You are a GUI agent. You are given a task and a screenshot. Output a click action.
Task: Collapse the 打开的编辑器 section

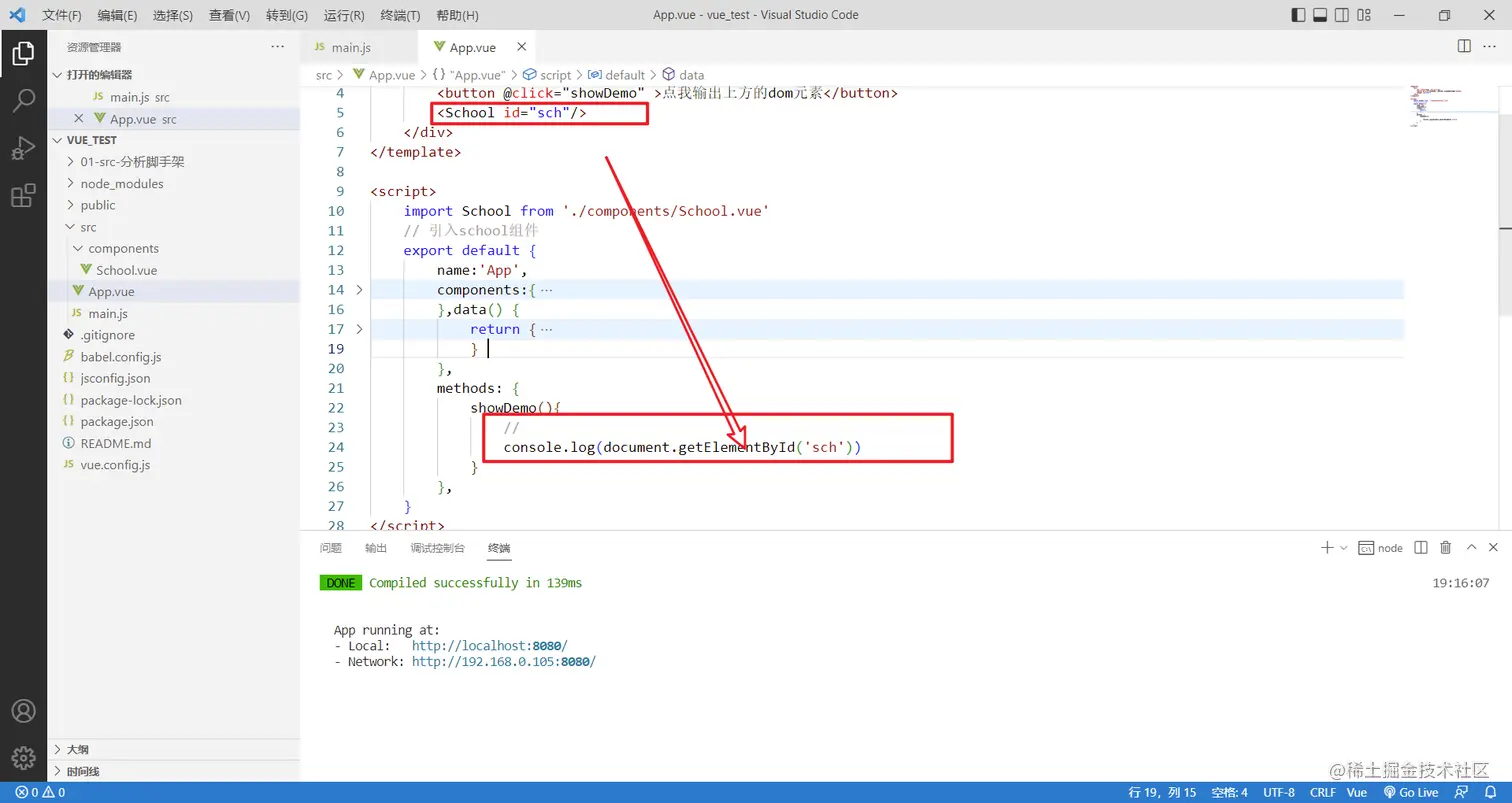click(x=173, y=75)
